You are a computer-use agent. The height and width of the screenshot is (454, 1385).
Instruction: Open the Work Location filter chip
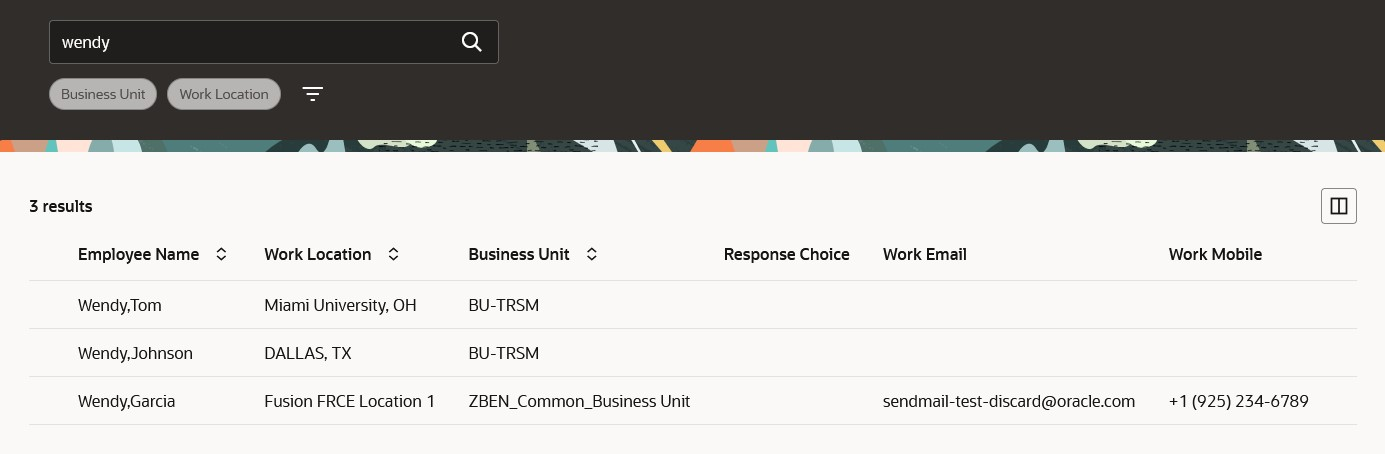point(224,94)
